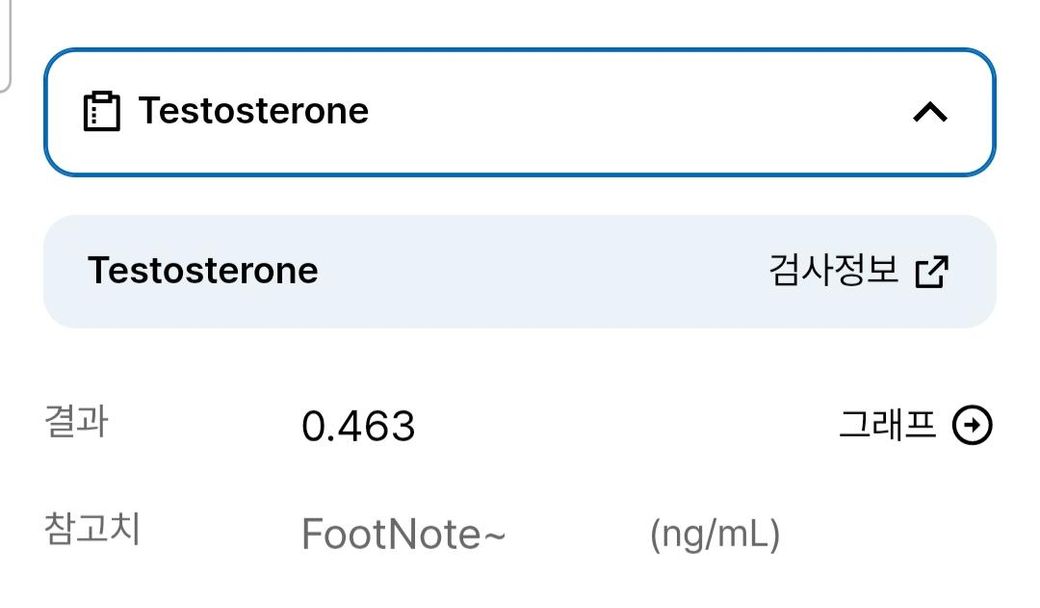Open the 그래프 graph view

(887, 426)
